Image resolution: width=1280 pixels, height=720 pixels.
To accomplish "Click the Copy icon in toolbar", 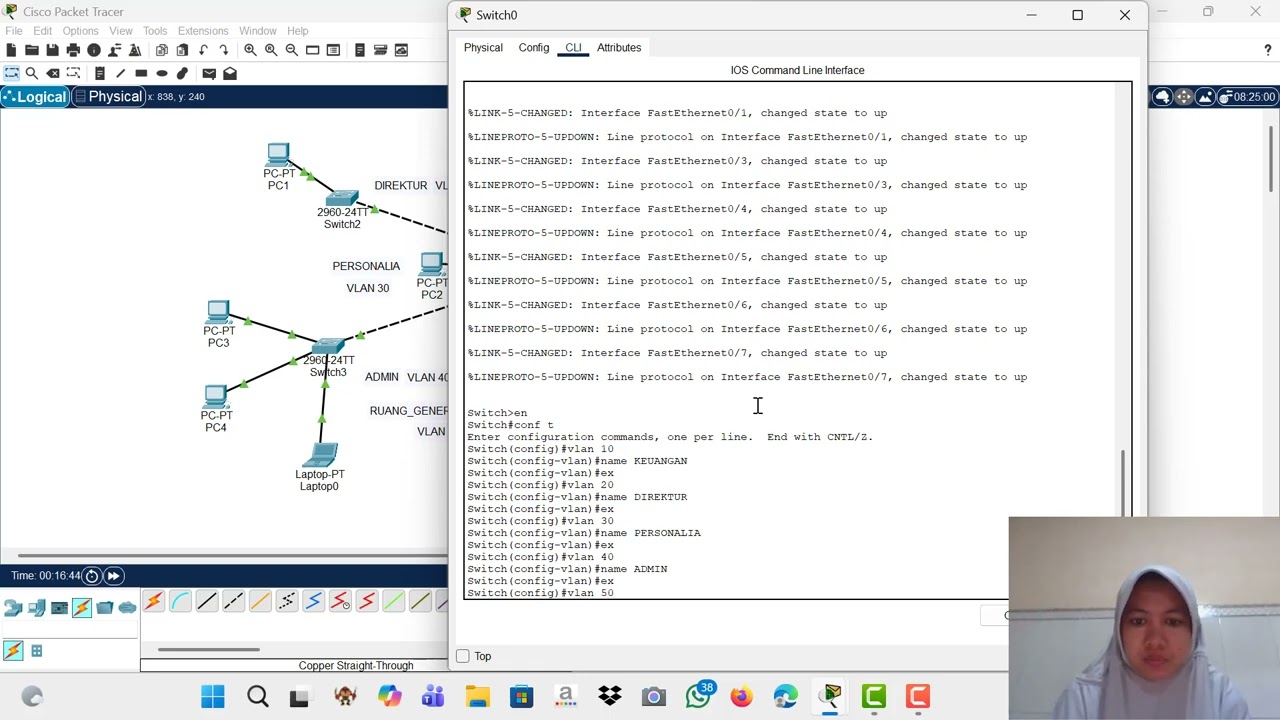I will pyautogui.click(x=161, y=50).
